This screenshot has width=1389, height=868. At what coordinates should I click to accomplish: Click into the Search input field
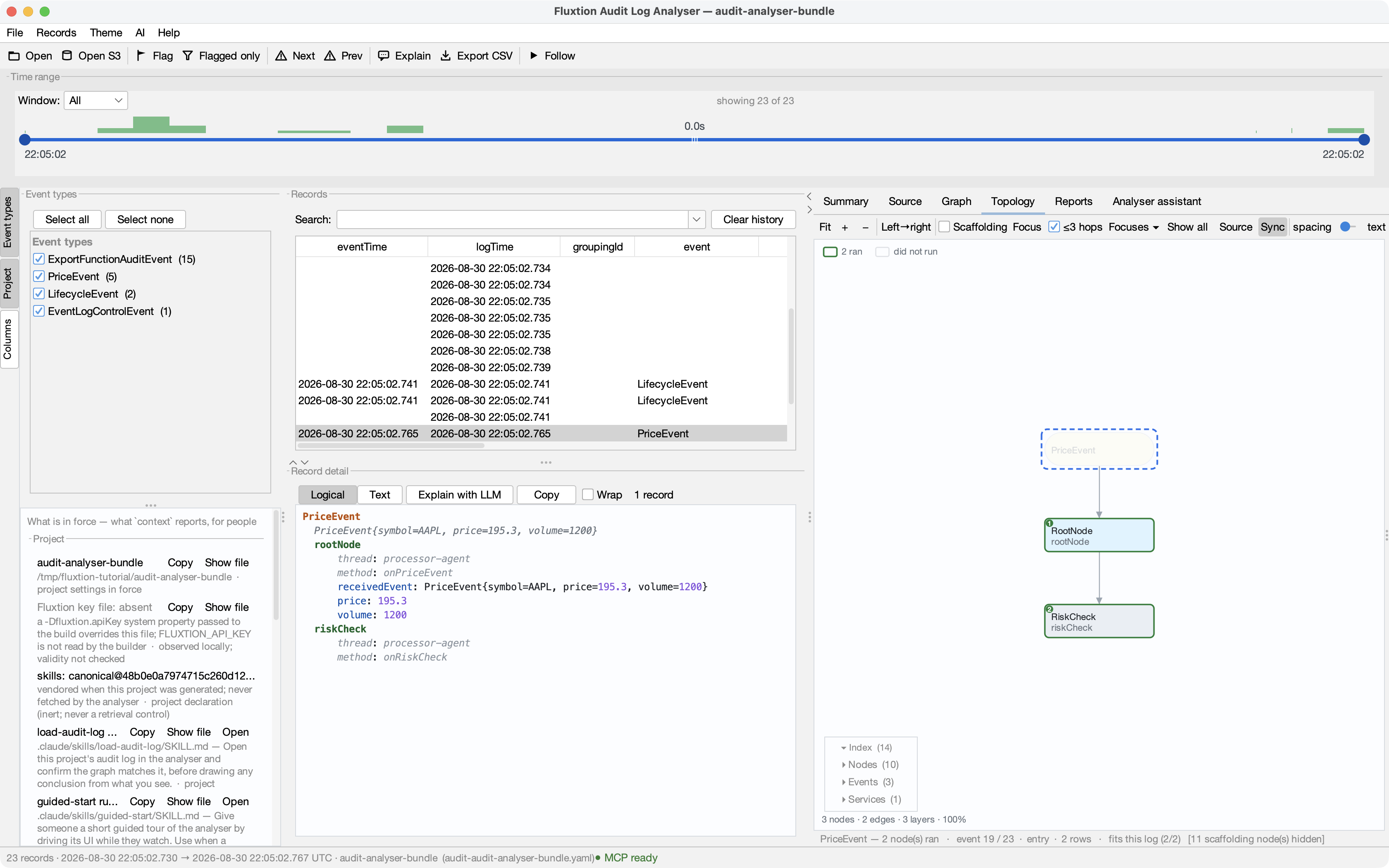(x=512, y=219)
